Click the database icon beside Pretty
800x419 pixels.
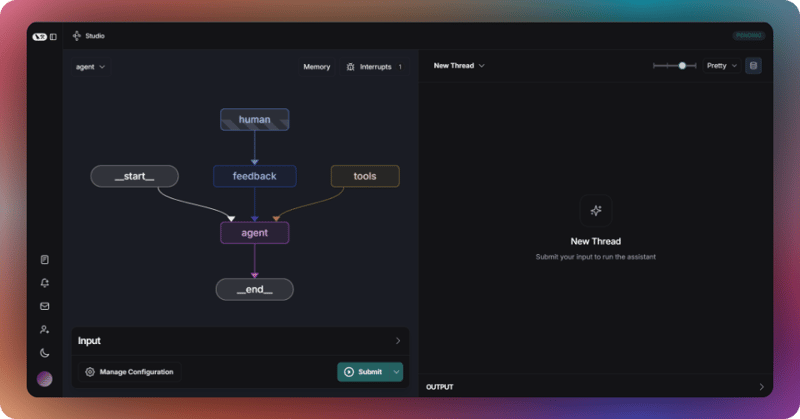coord(753,66)
